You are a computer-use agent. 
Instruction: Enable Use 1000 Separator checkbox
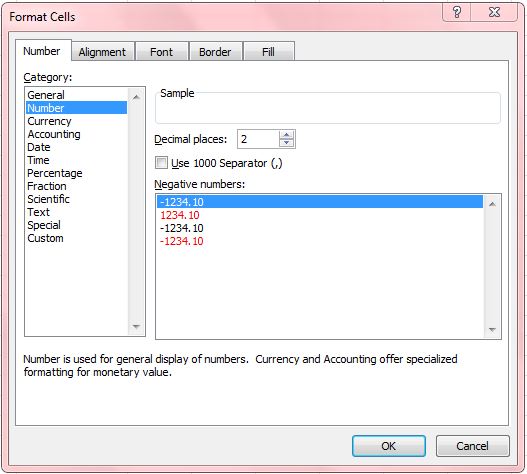coord(161,163)
